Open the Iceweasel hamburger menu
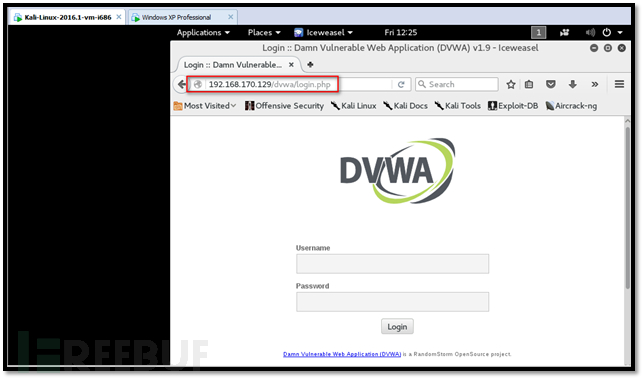This screenshot has width=644, height=380. pyautogui.click(x=619, y=84)
